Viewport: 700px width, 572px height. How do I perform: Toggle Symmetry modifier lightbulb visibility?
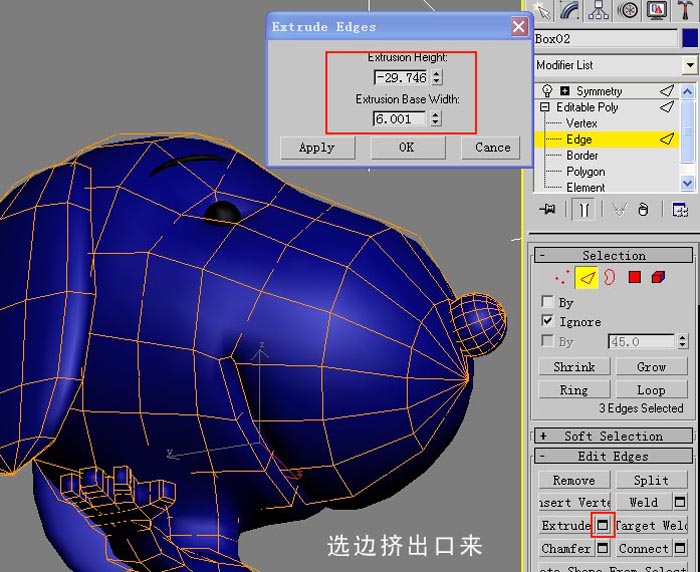[x=546, y=91]
